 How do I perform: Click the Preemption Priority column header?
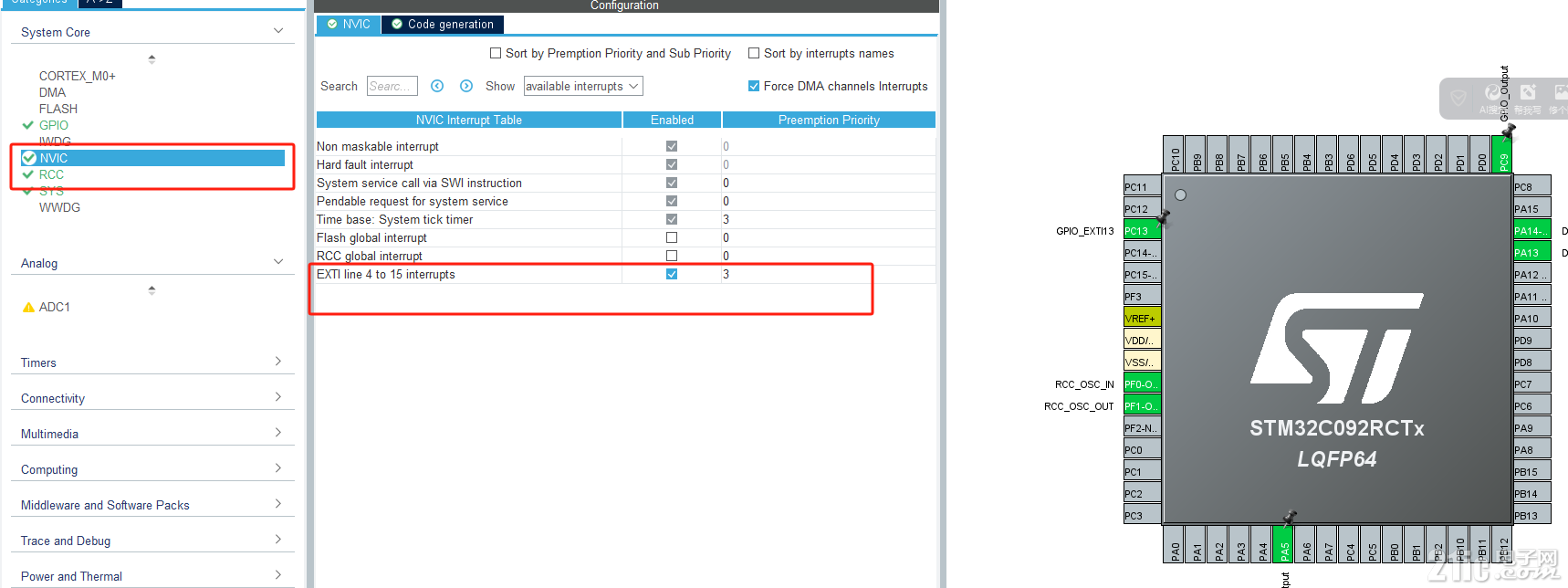click(829, 120)
